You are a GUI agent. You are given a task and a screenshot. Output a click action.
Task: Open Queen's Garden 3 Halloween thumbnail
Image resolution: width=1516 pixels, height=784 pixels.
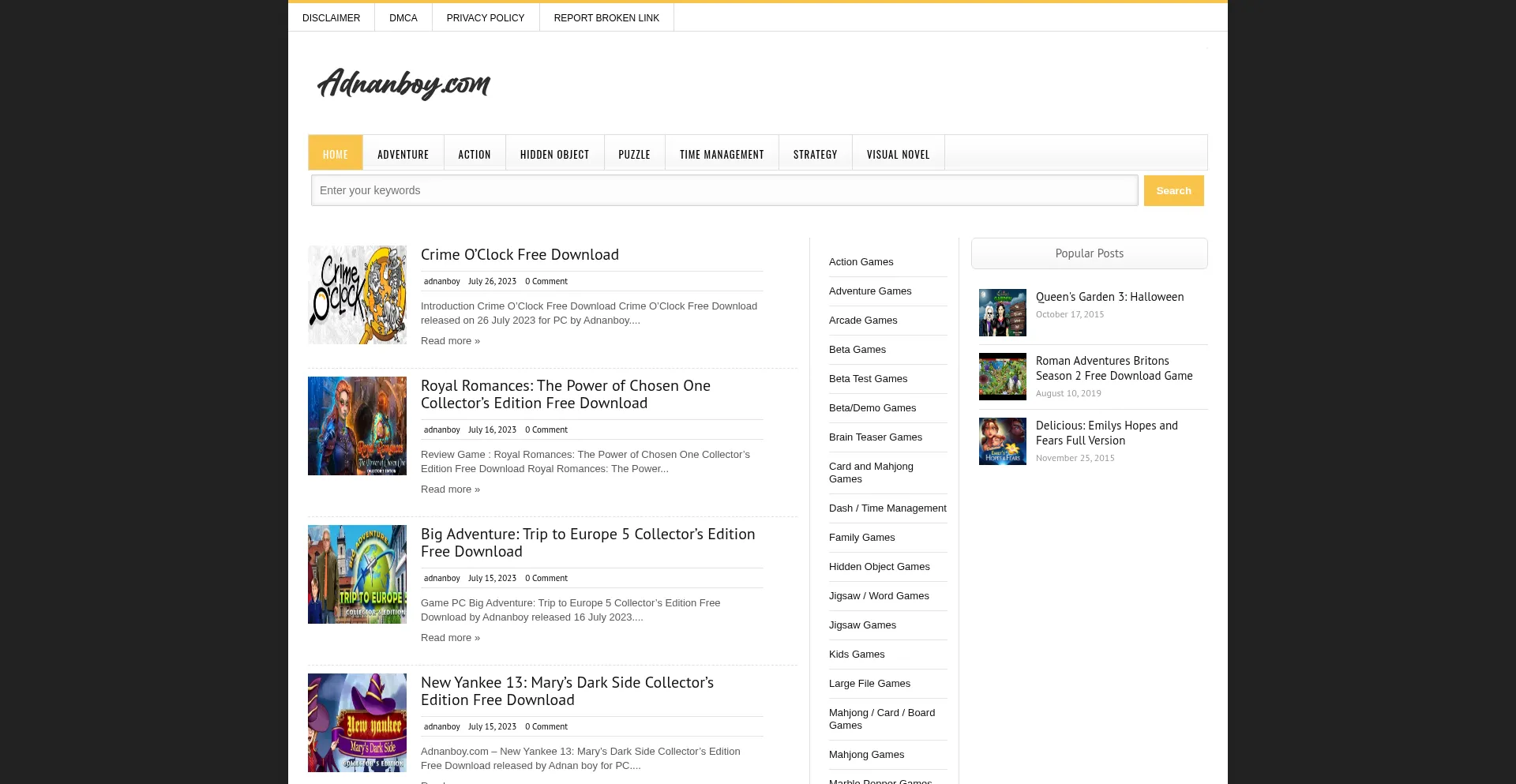(1002, 312)
